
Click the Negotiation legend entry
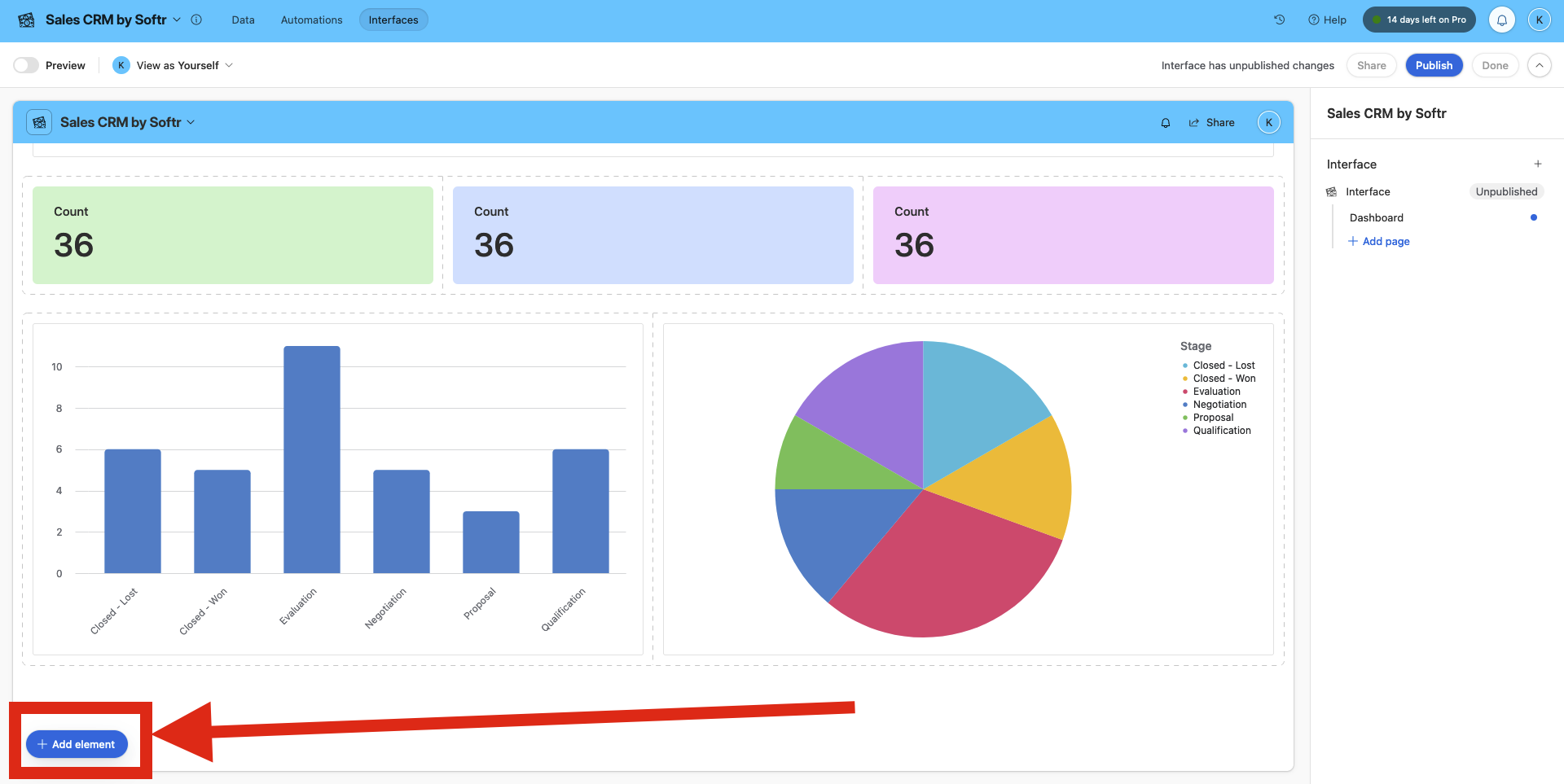tap(1215, 405)
